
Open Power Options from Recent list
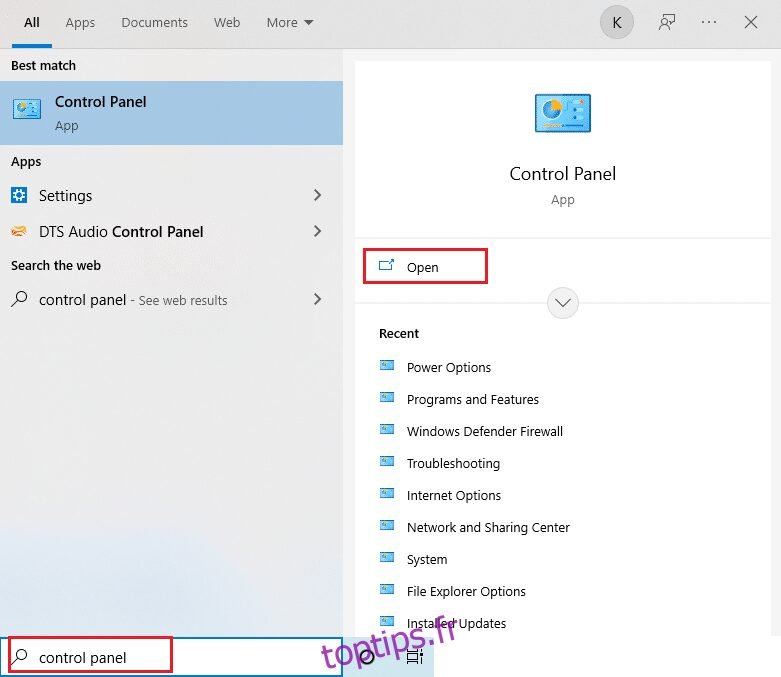(x=448, y=367)
